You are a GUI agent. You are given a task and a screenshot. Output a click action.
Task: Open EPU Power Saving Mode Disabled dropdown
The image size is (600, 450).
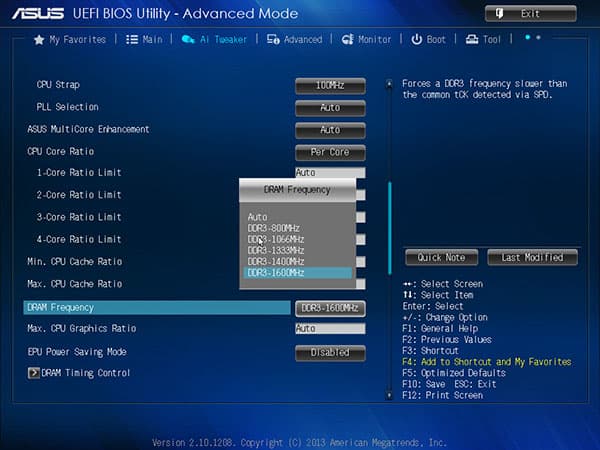(330, 352)
